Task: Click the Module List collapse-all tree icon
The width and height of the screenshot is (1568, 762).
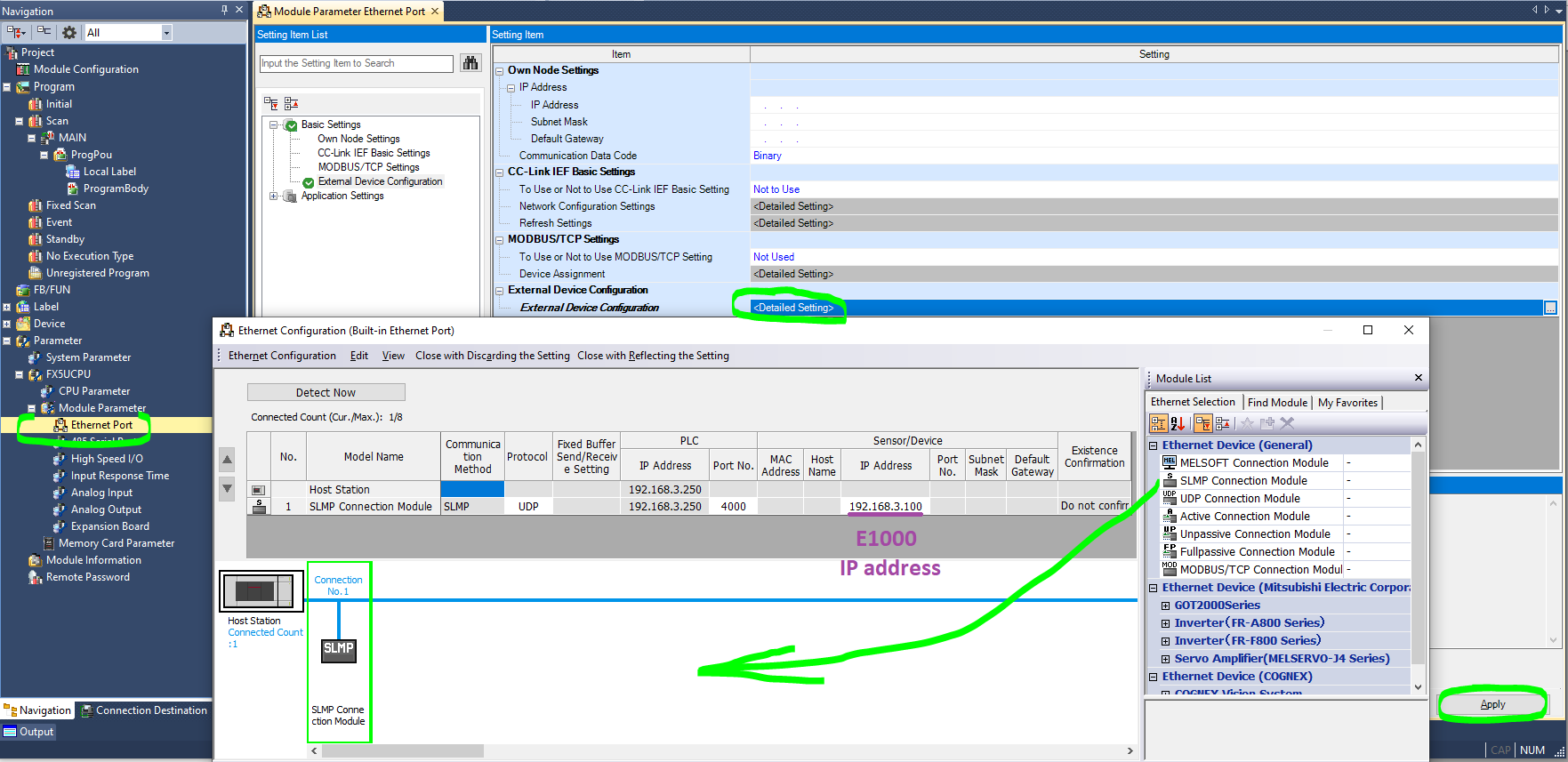Action: coord(1223,424)
